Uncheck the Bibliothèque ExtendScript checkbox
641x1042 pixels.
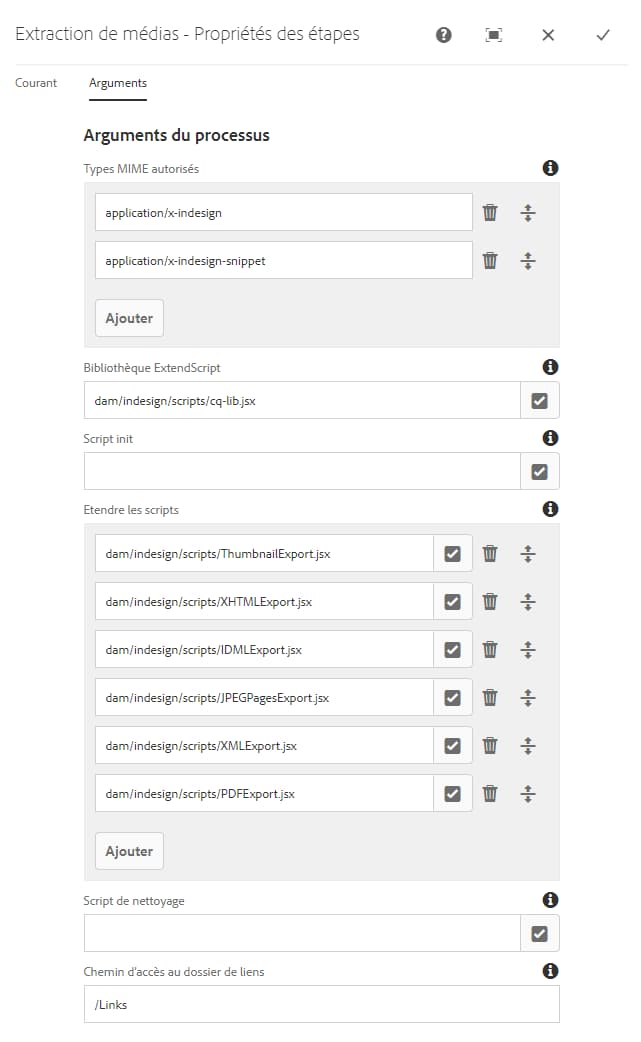coord(541,399)
